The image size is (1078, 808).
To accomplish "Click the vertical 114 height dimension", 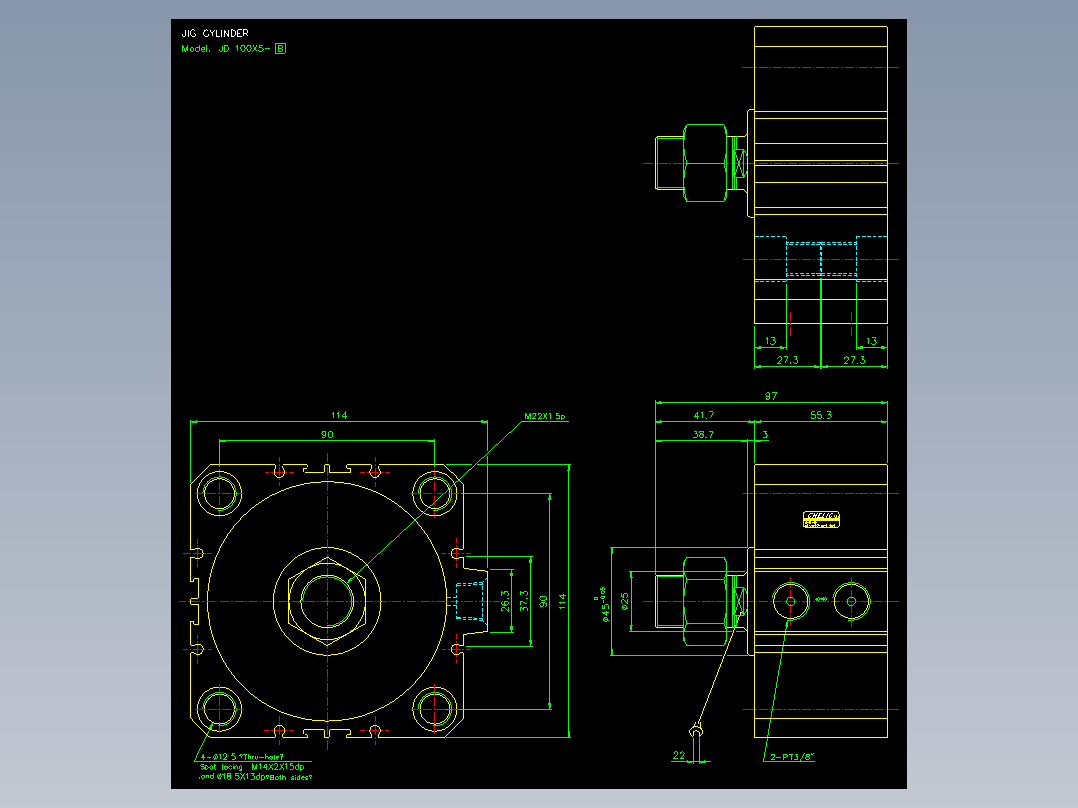I will [x=563, y=601].
